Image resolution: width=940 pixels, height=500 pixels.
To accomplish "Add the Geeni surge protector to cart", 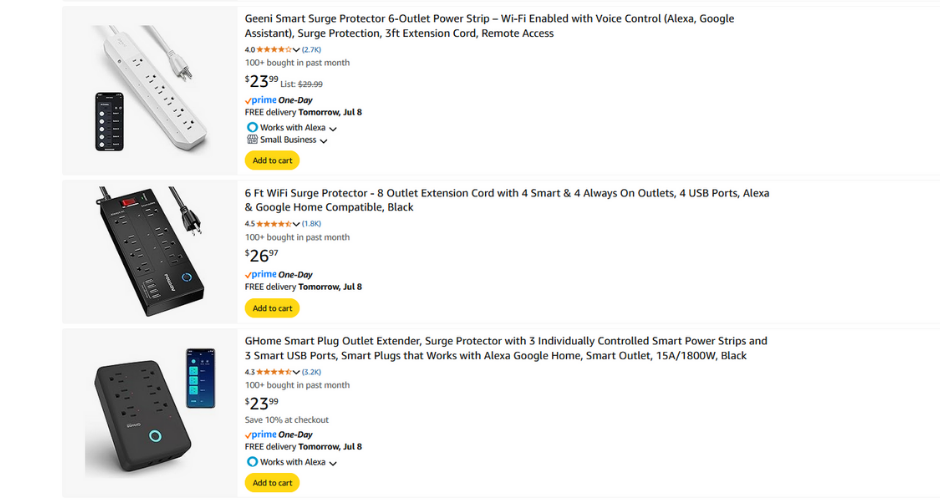I will (x=272, y=160).
